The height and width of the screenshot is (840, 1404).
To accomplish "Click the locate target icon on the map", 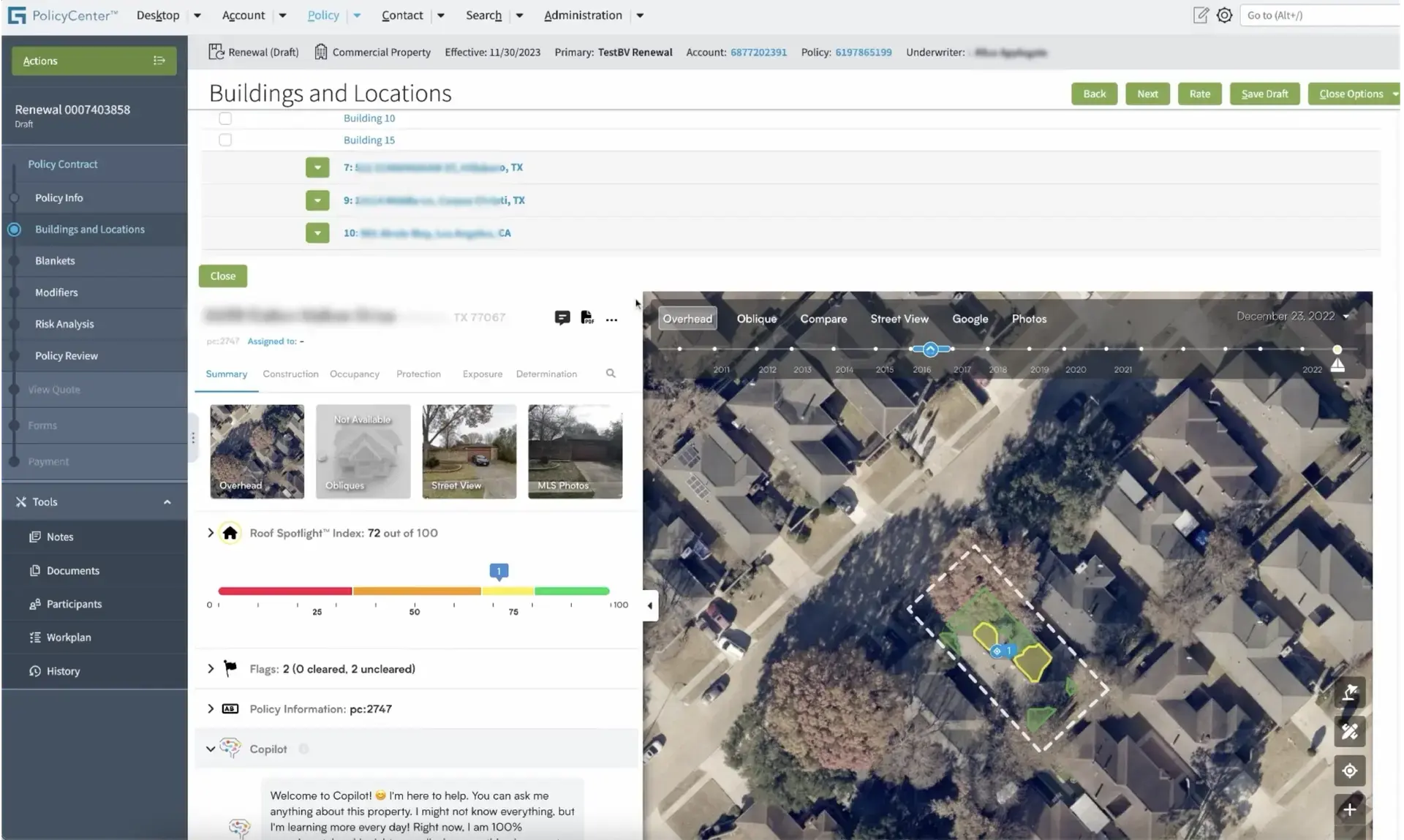I will point(1349,771).
